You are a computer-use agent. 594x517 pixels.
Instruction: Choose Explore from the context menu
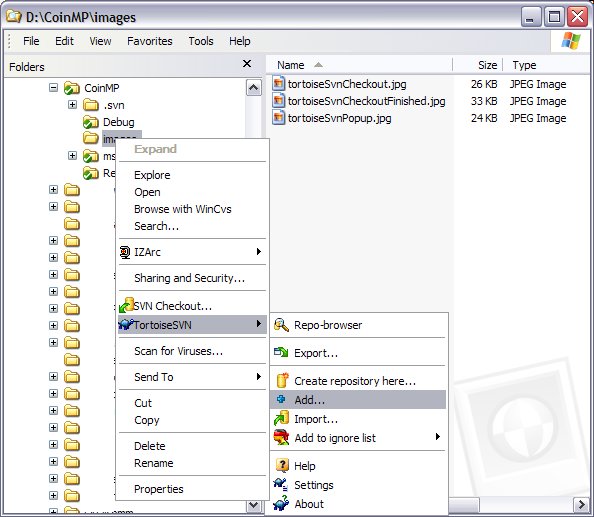click(192, 175)
